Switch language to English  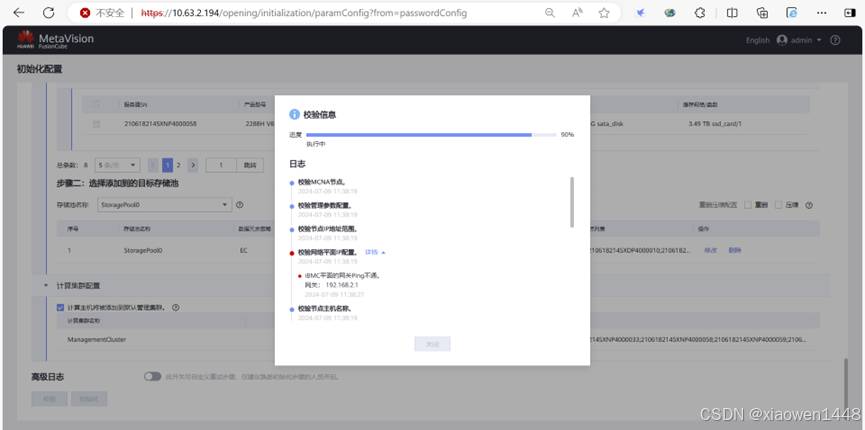tap(757, 40)
